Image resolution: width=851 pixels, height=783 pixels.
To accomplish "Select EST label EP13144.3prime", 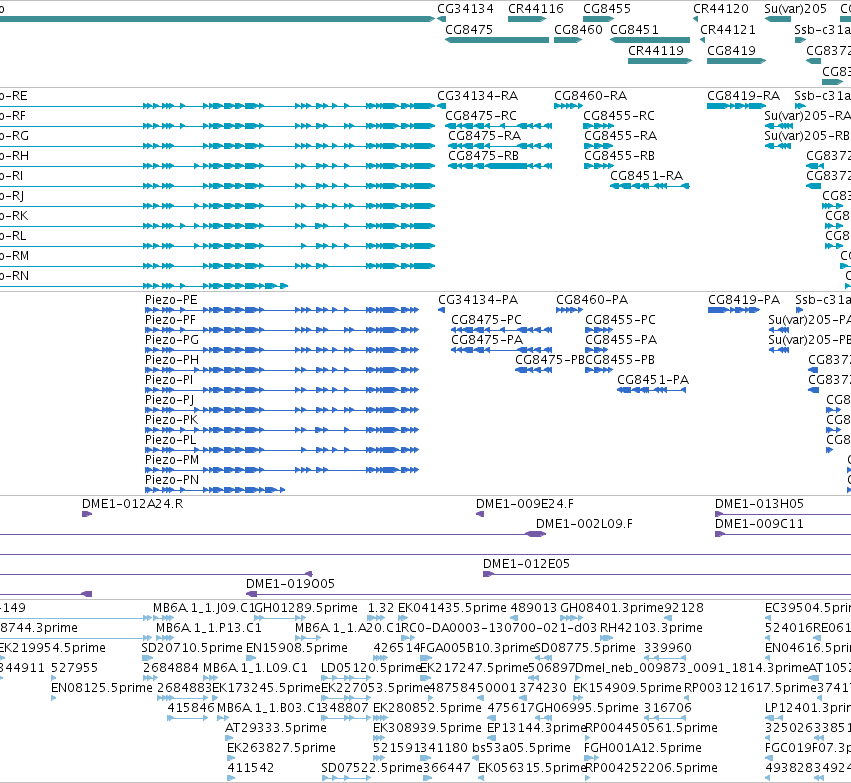I will pyautogui.click(x=536, y=728).
